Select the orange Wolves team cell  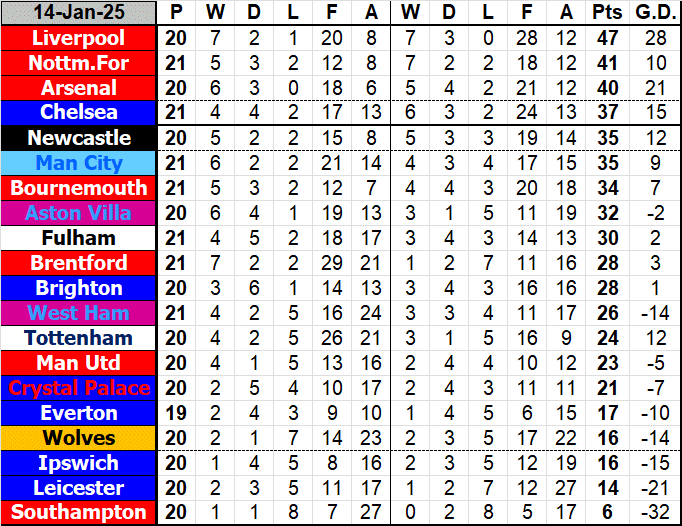pyautogui.click(x=79, y=438)
